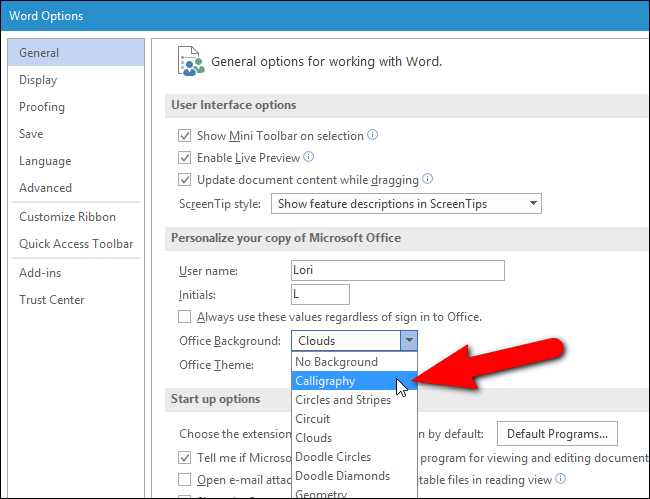
Task: Disable the Enable Live Preview checkbox
Action: 184,157
